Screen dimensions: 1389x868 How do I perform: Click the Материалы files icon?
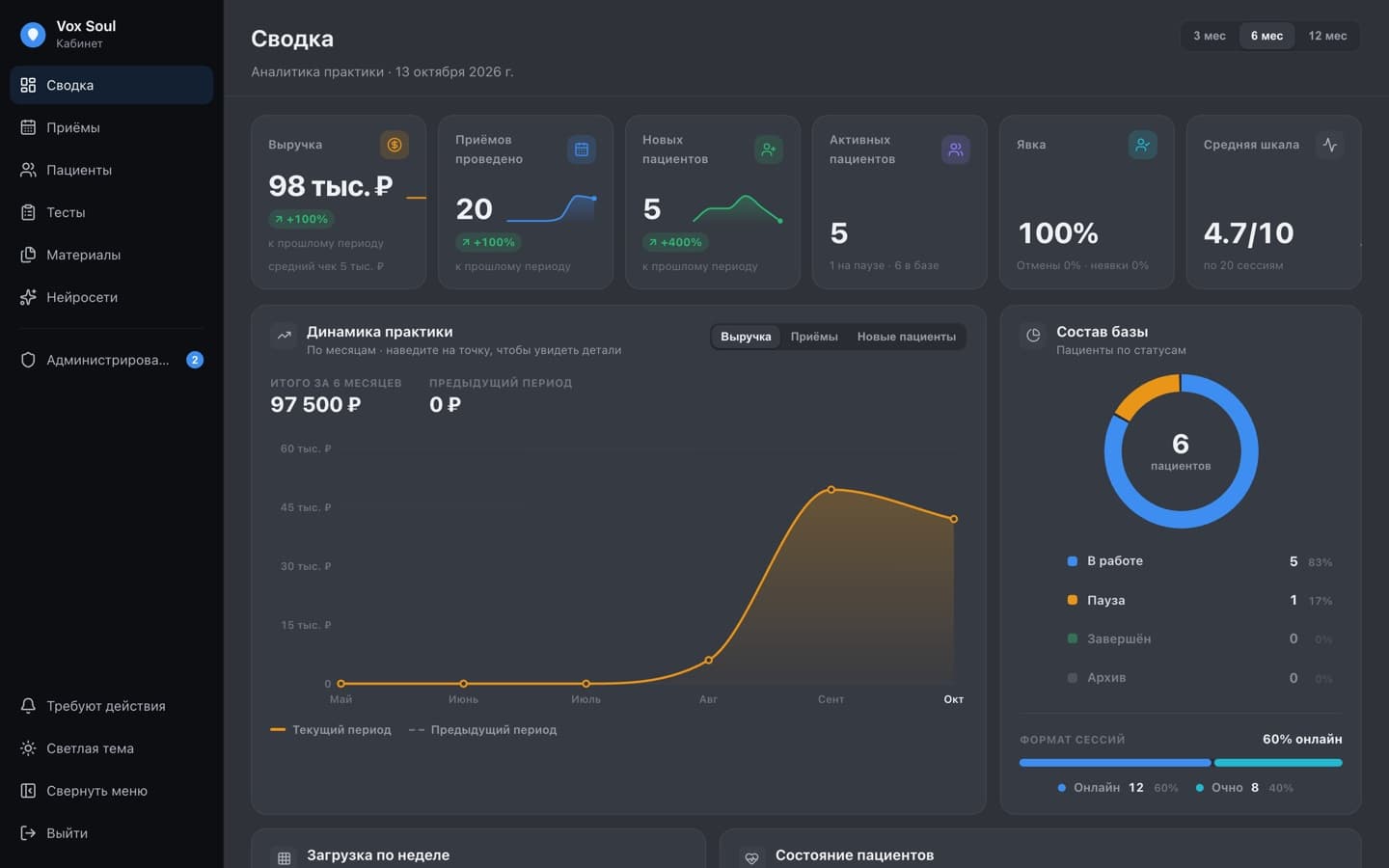click(x=28, y=255)
